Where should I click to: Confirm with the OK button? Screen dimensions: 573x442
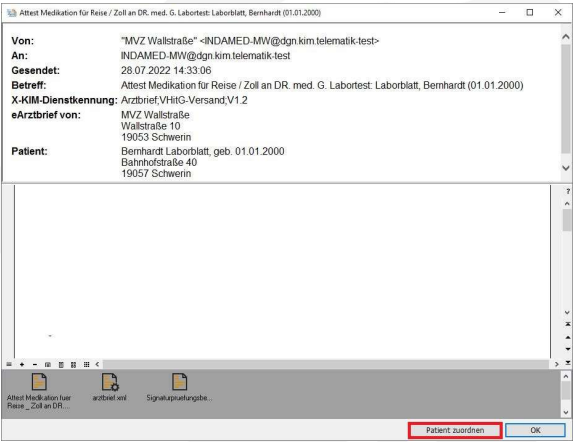(535, 430)
